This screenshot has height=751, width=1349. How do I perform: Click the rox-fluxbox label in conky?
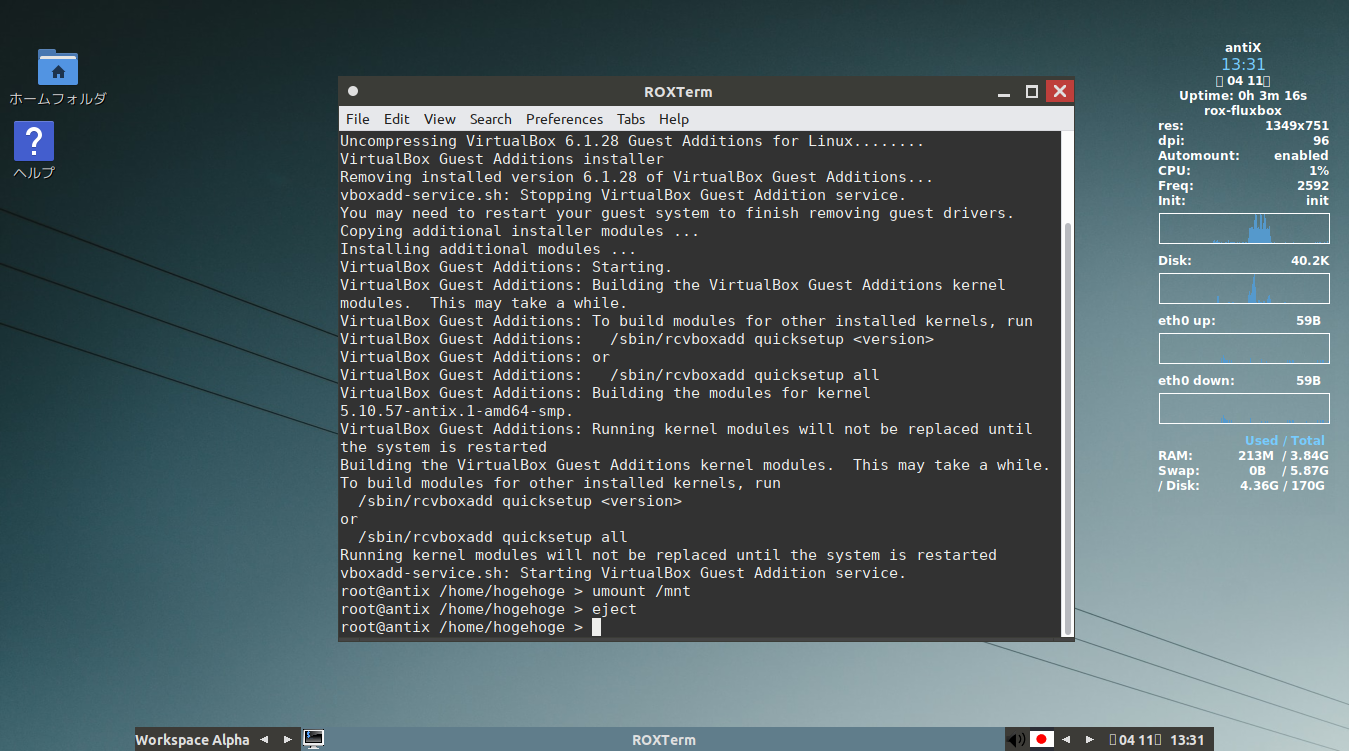(x=1243, y=111)
